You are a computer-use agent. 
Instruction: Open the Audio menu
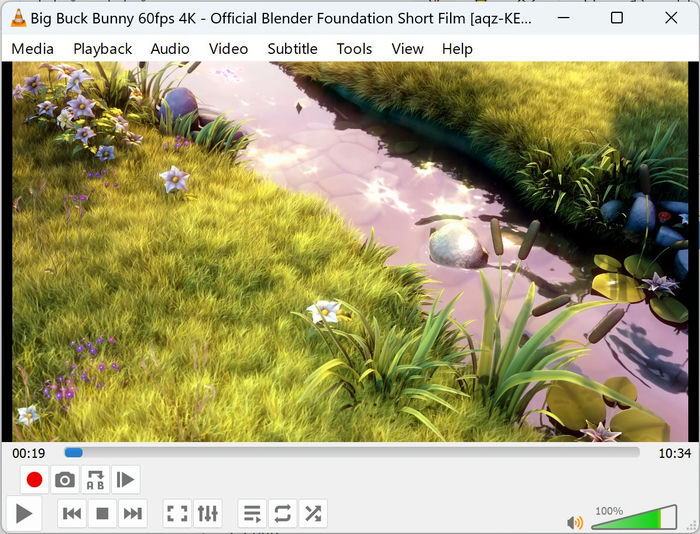pyautogui.click(x=170, y=49)
